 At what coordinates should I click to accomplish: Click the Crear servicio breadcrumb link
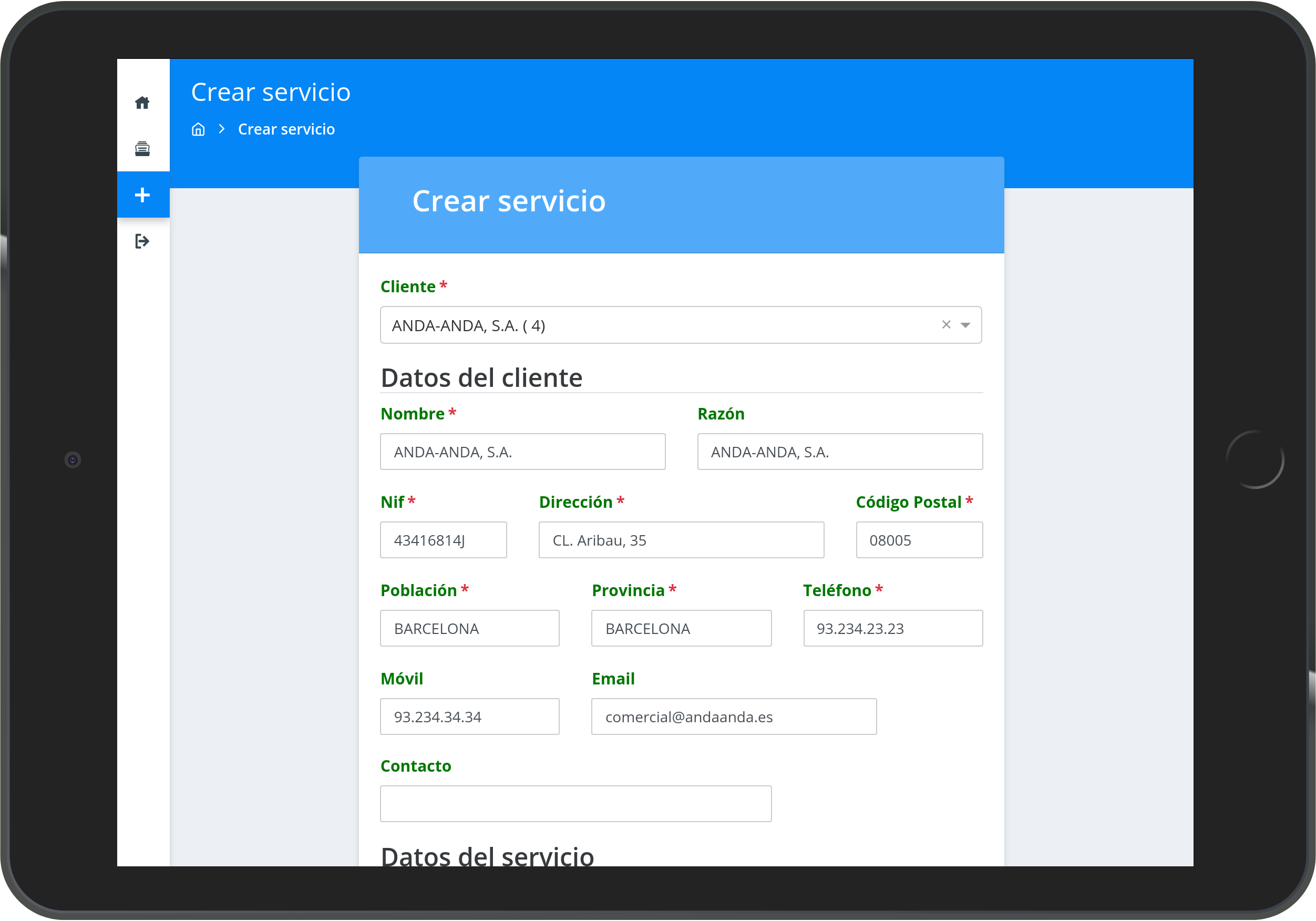pyautogui.click(x=286, y=130)
